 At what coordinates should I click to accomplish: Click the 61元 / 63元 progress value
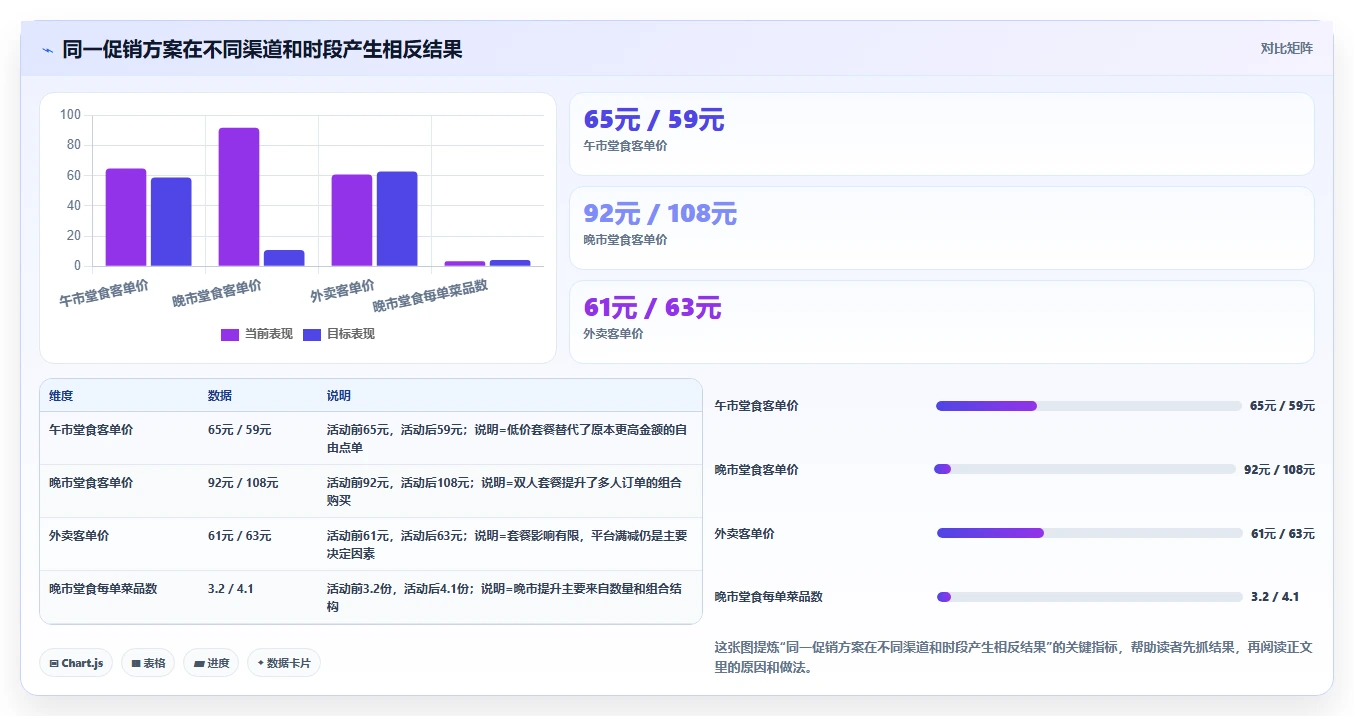(1283, 533)
